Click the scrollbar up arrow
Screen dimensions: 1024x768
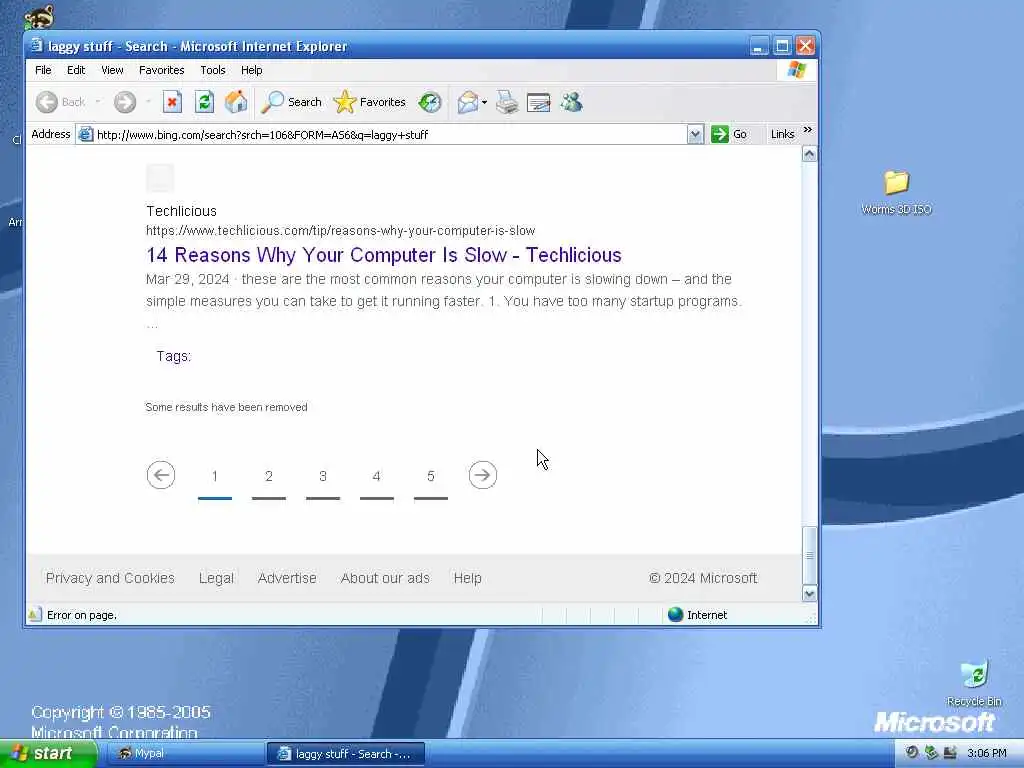tap(809, 154)
